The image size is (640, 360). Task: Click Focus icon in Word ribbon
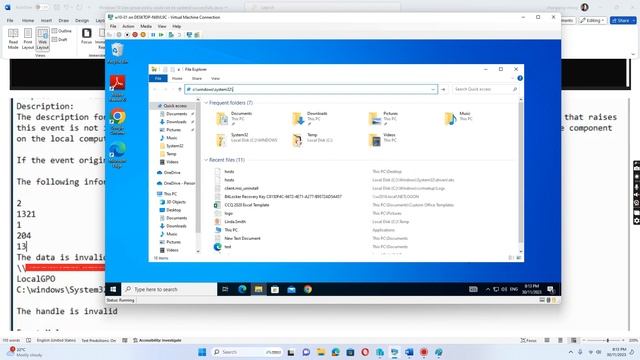(87, 36)
